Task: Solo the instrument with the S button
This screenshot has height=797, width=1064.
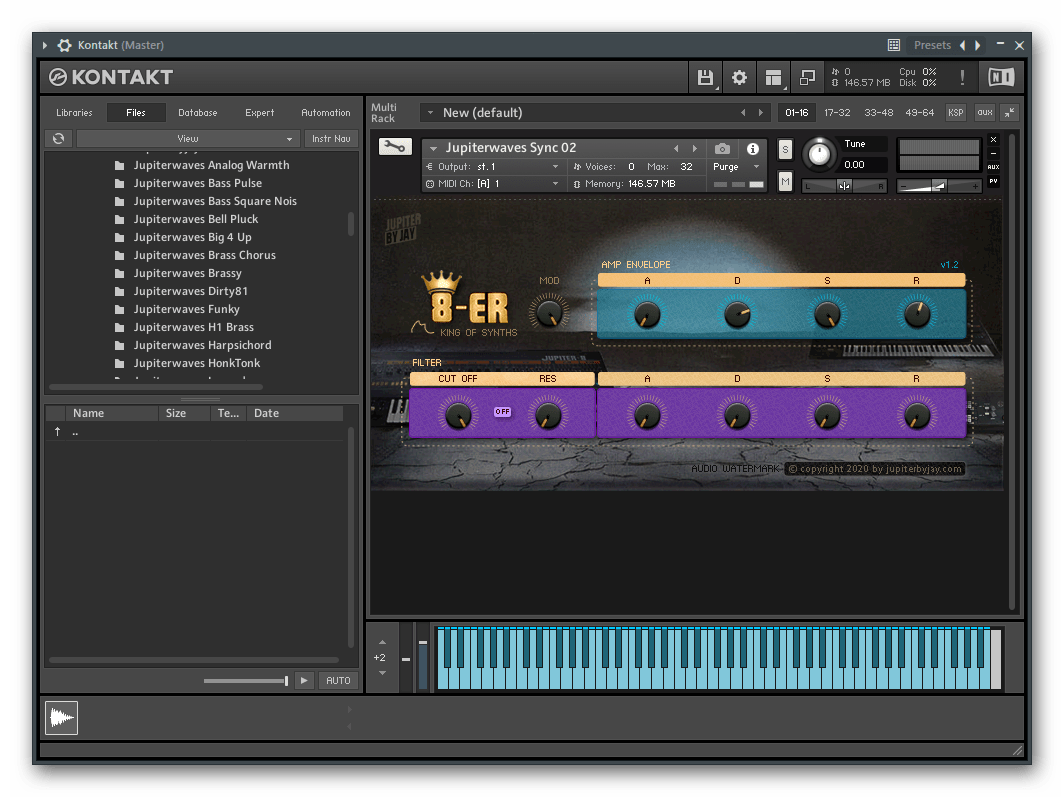Action: point(785,149)
